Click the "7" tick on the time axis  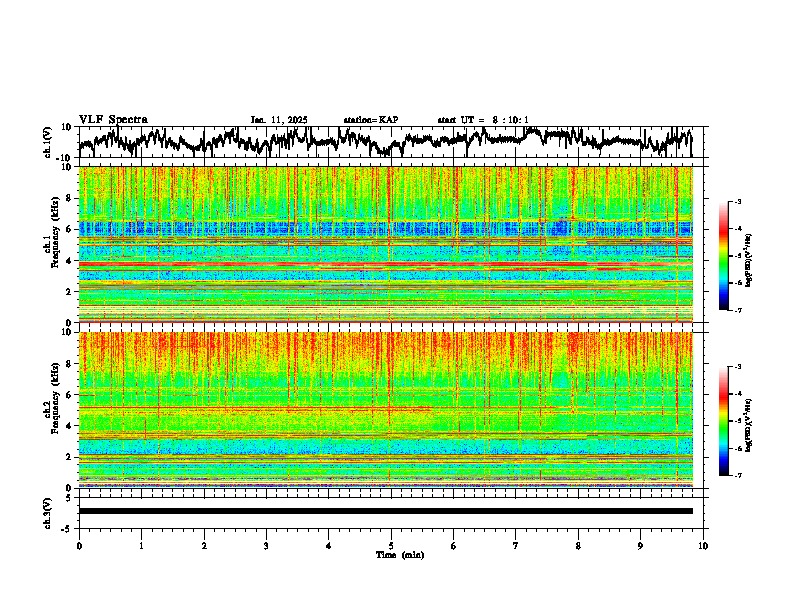click(516, 546)
